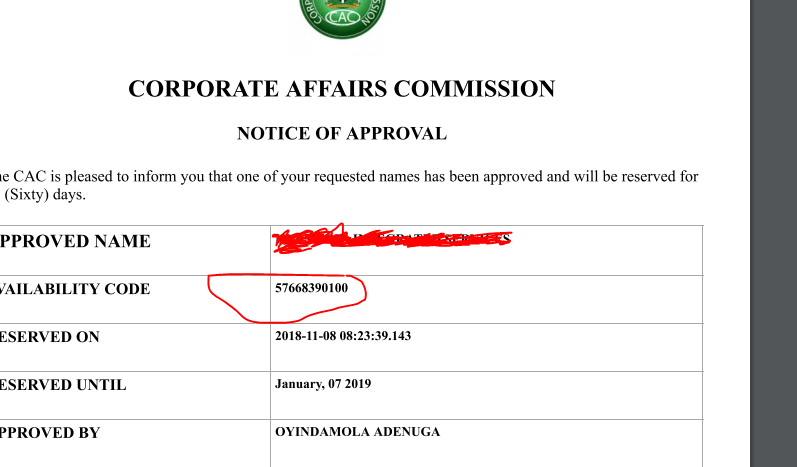797x467 pixels.
Task: Click the name Oyindamola Adenuga
Action: 357,431
